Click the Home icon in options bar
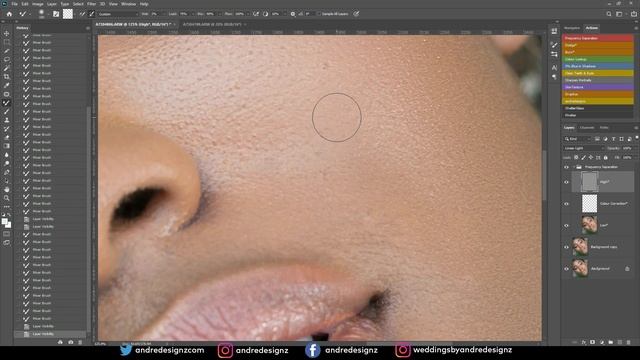Screen dimensions: 640x360 click(9, 14)
